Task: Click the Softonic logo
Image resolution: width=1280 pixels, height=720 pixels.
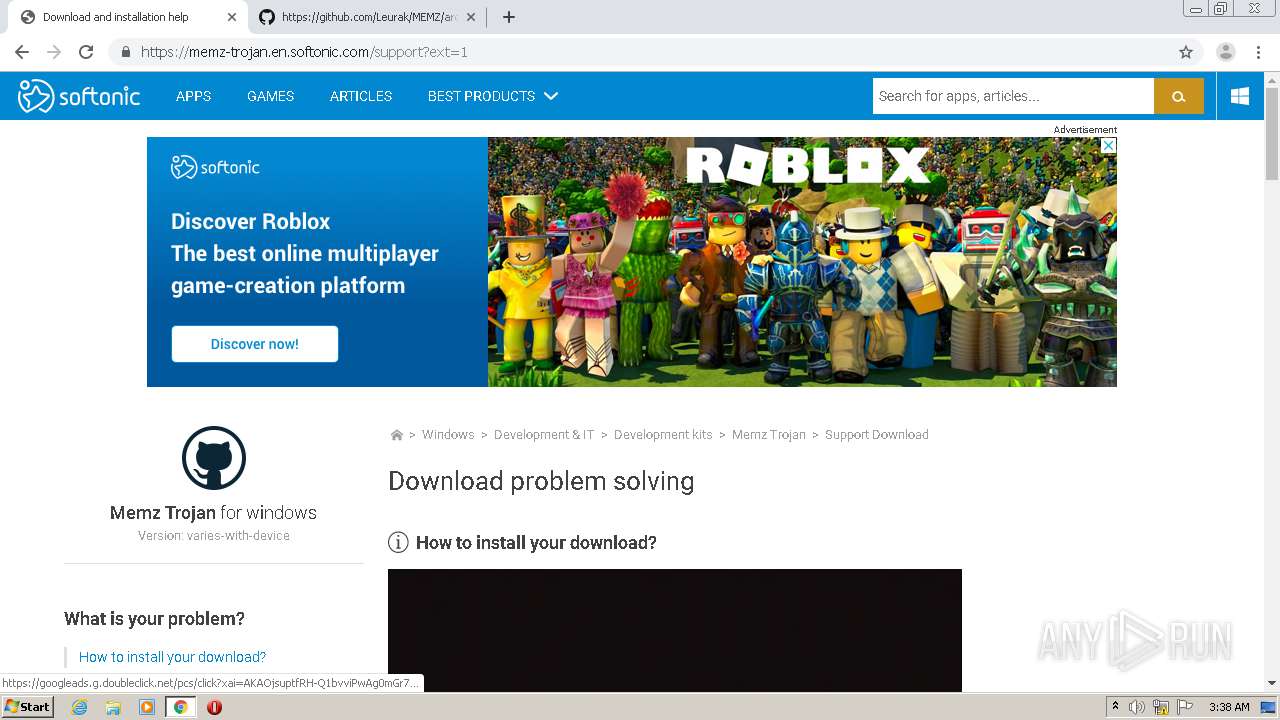Action: click(79, 96)
